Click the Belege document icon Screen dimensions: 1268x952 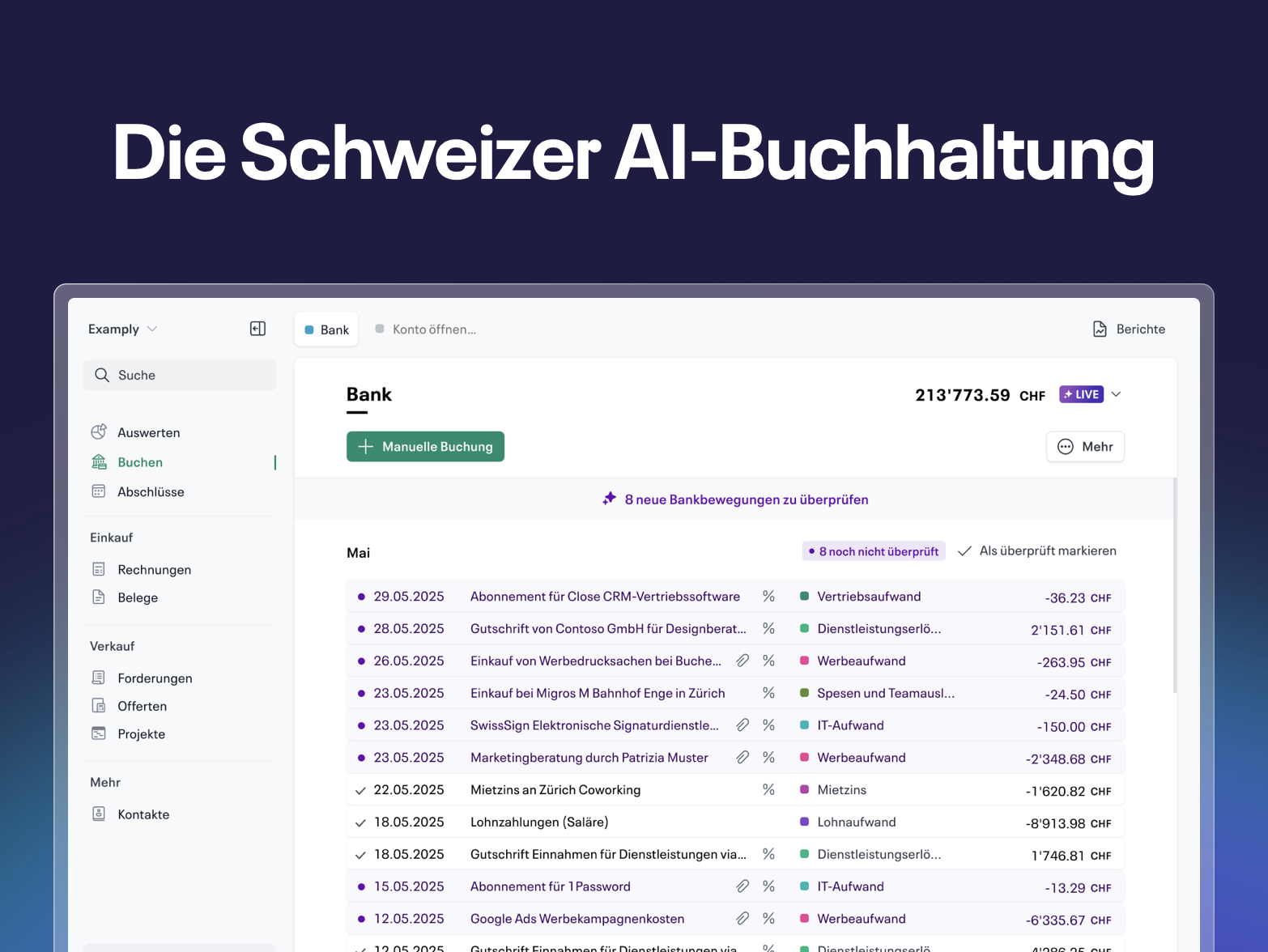tap(99, 597)
